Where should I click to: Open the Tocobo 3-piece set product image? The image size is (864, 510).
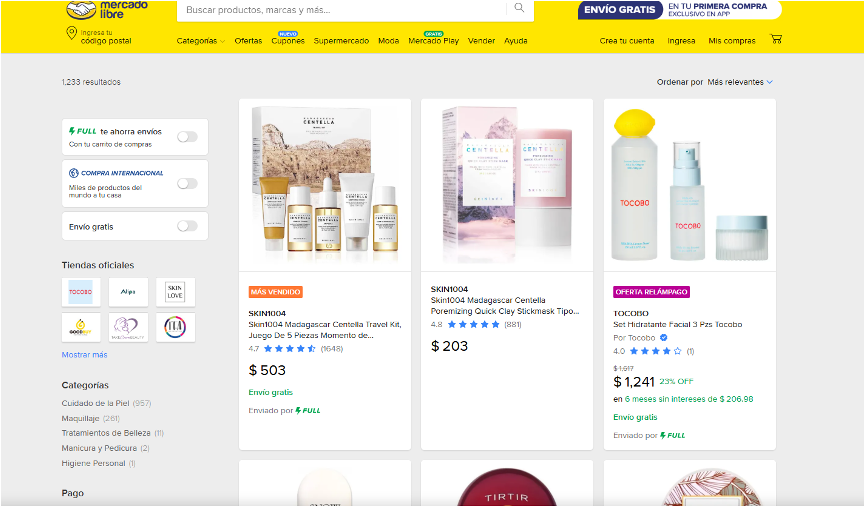tap(690, 185)
